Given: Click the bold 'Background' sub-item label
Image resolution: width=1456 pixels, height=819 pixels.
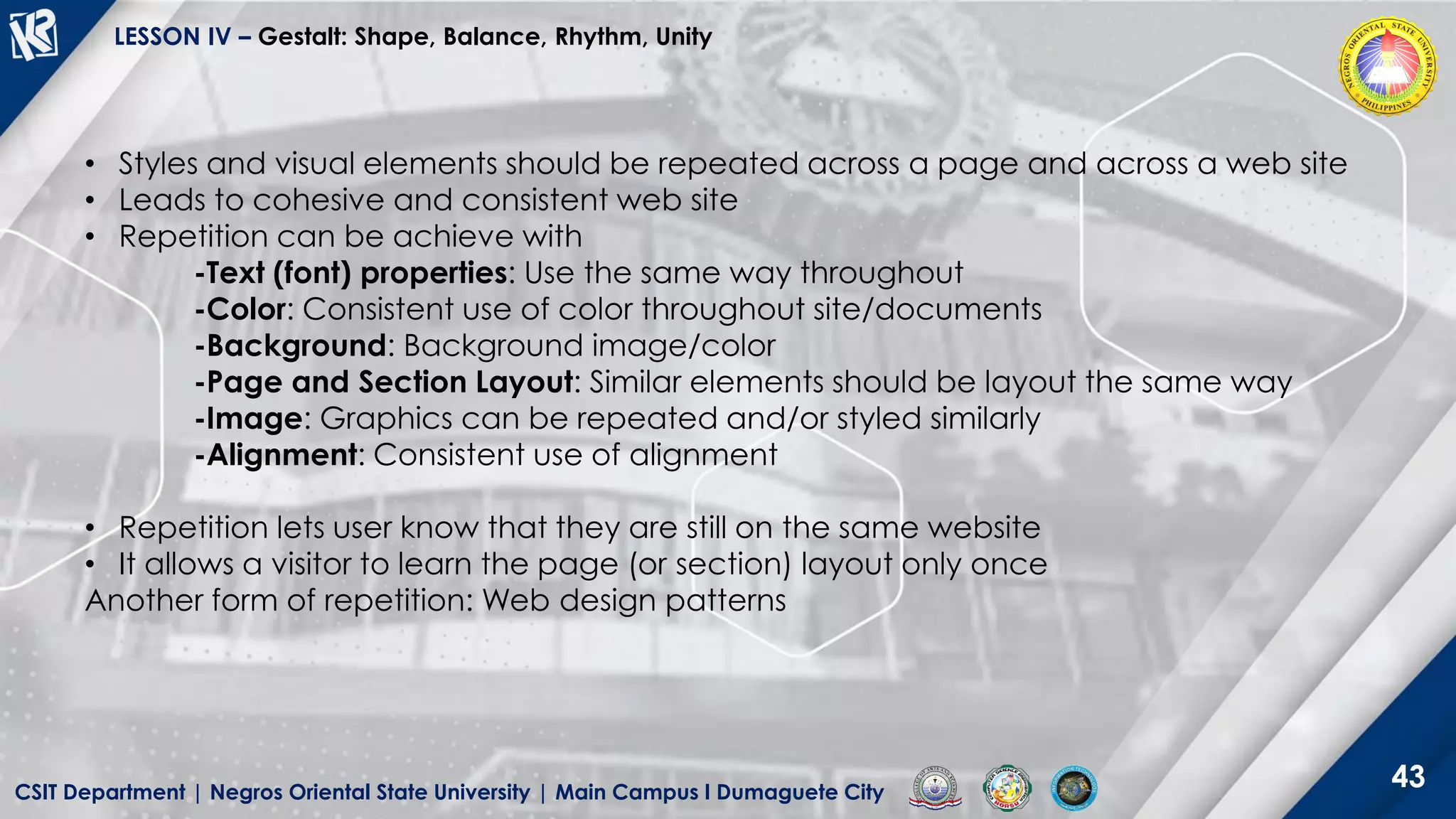Looking at the screenshot, I should click(x=296, y=346).
